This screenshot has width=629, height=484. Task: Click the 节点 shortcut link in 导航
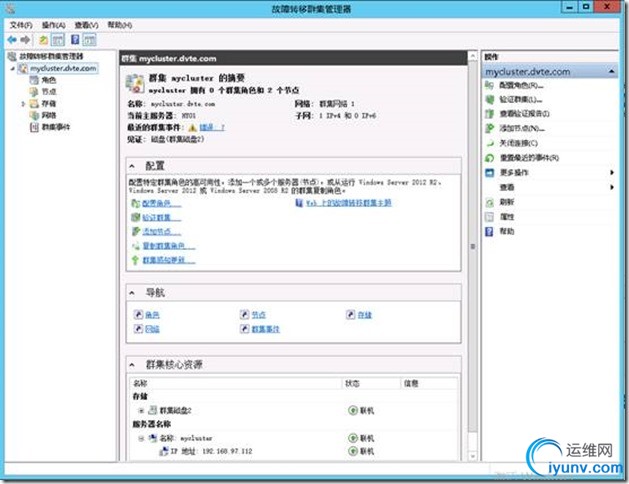click(x=259, y=315)
